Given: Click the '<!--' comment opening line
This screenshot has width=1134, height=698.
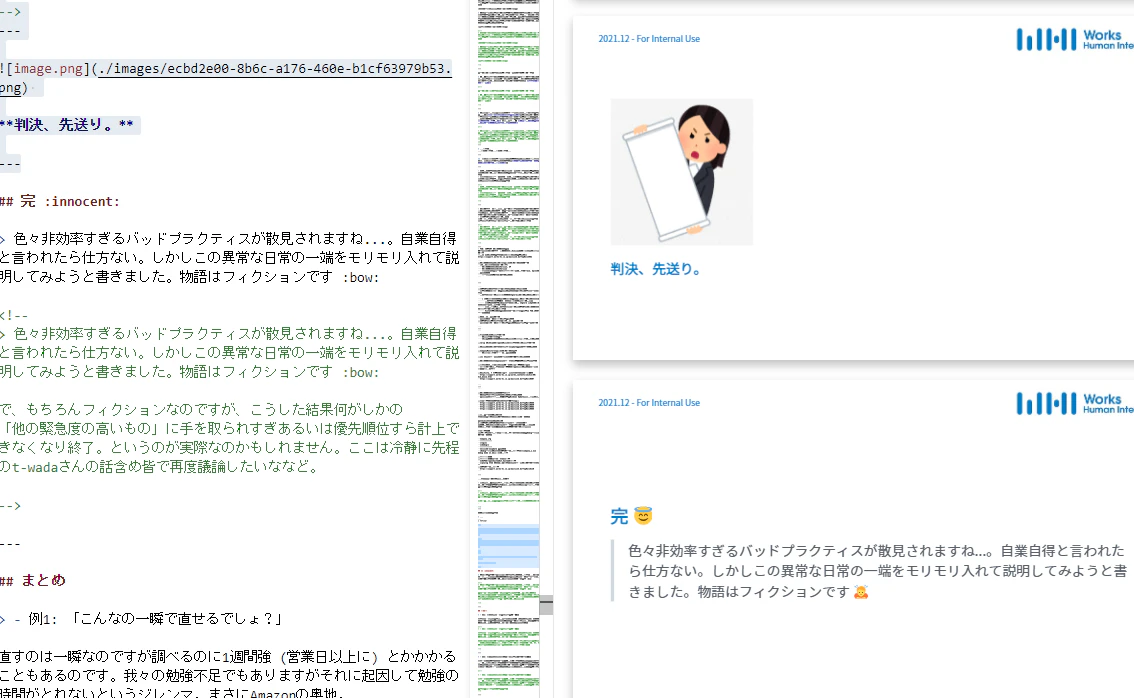Looking at the screenshot, I should pyautogui.click(x=14, y=315).
